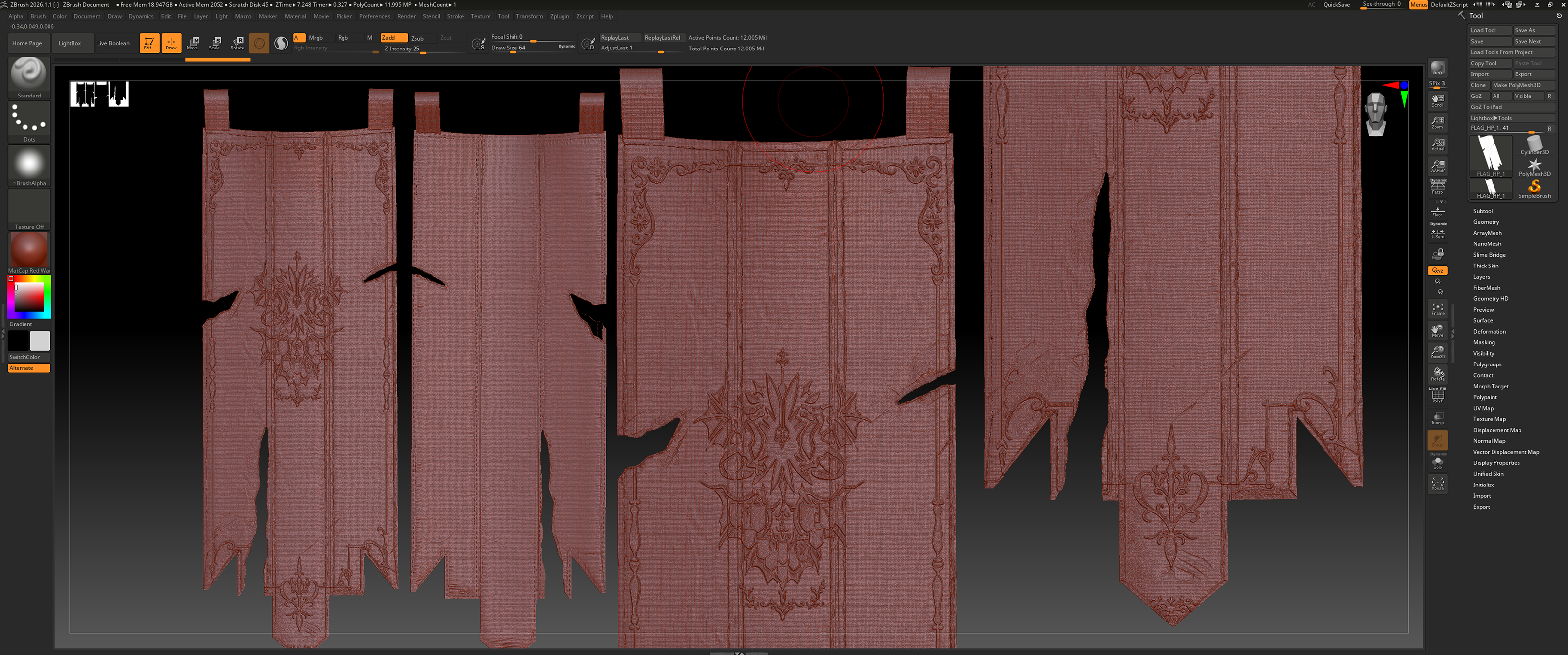Click the color picker gradient square
This screenshot has width=1568, height=655.
pos(28,297)
